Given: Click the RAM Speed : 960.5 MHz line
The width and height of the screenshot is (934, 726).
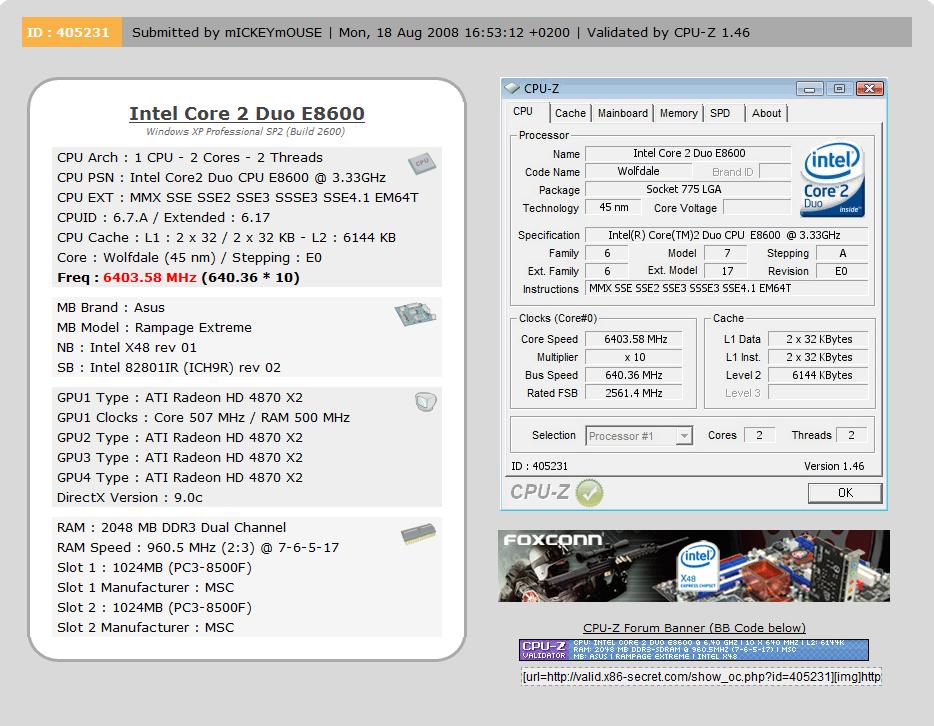Looking at the screenshot, I should (198, 547).
